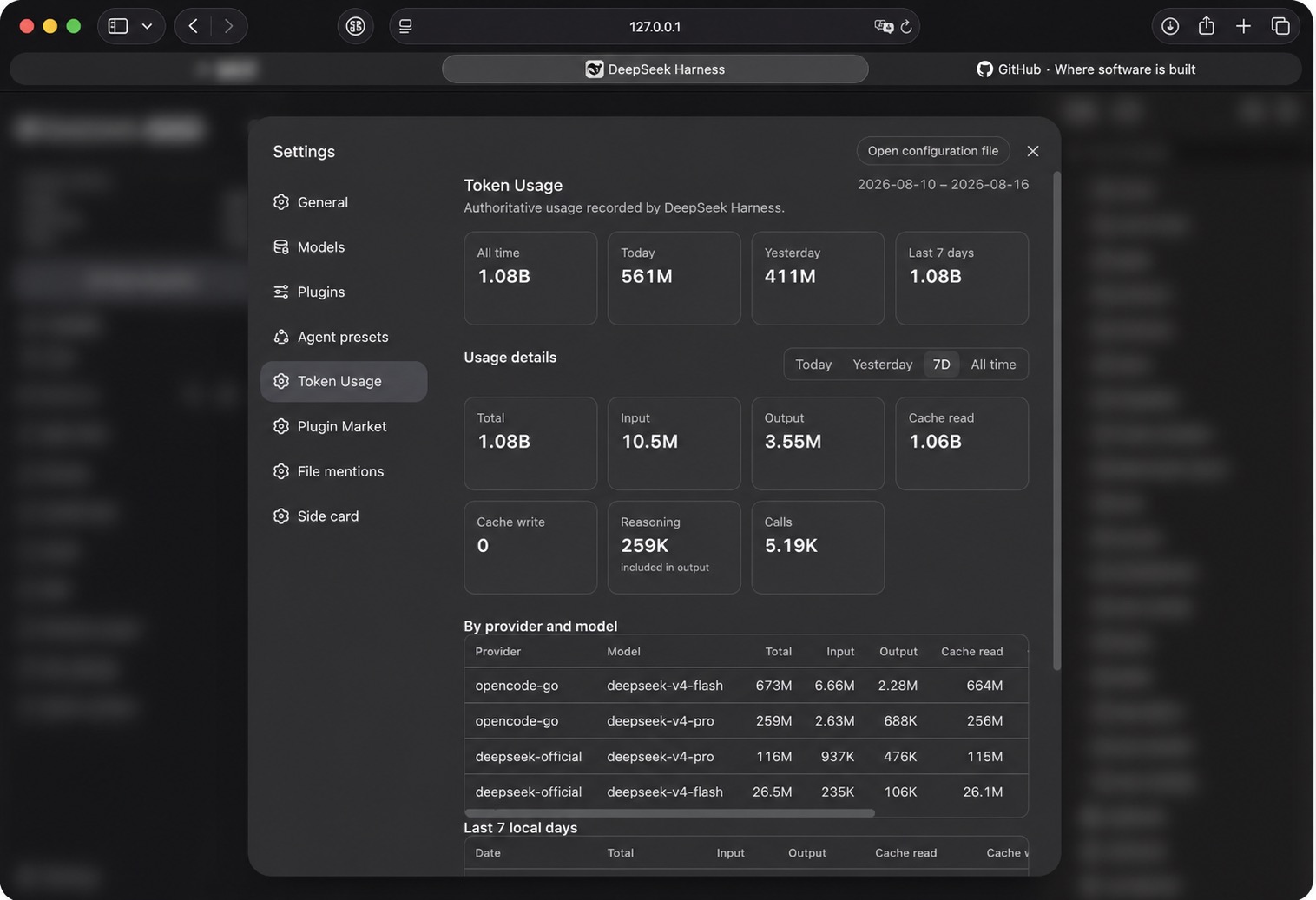The image size is (1316, 900).
Task: Click the Agent presets icon
Action: [x=281, y=337]
